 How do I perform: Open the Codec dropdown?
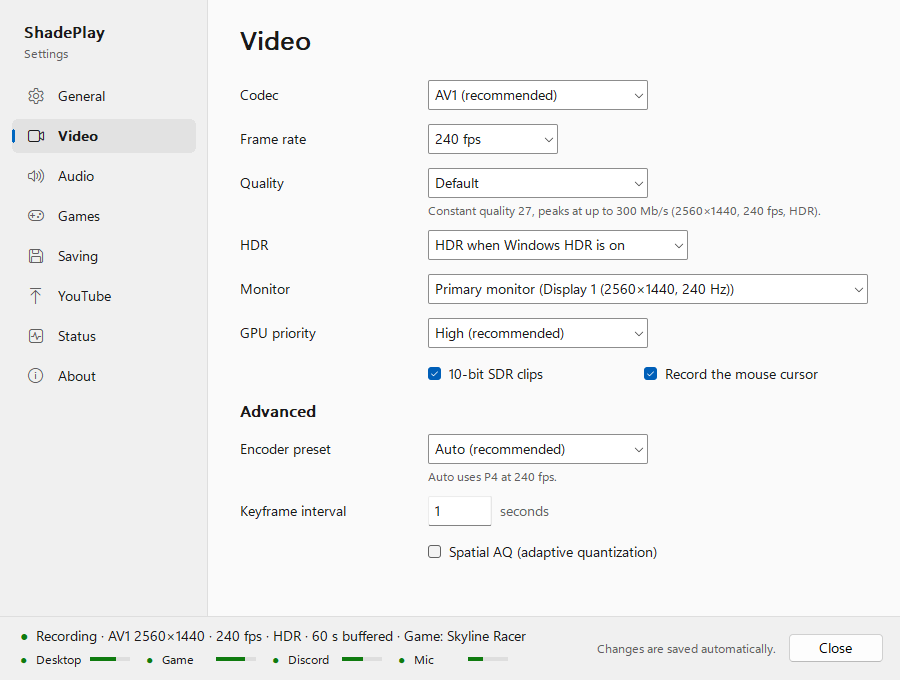[538, 95]
